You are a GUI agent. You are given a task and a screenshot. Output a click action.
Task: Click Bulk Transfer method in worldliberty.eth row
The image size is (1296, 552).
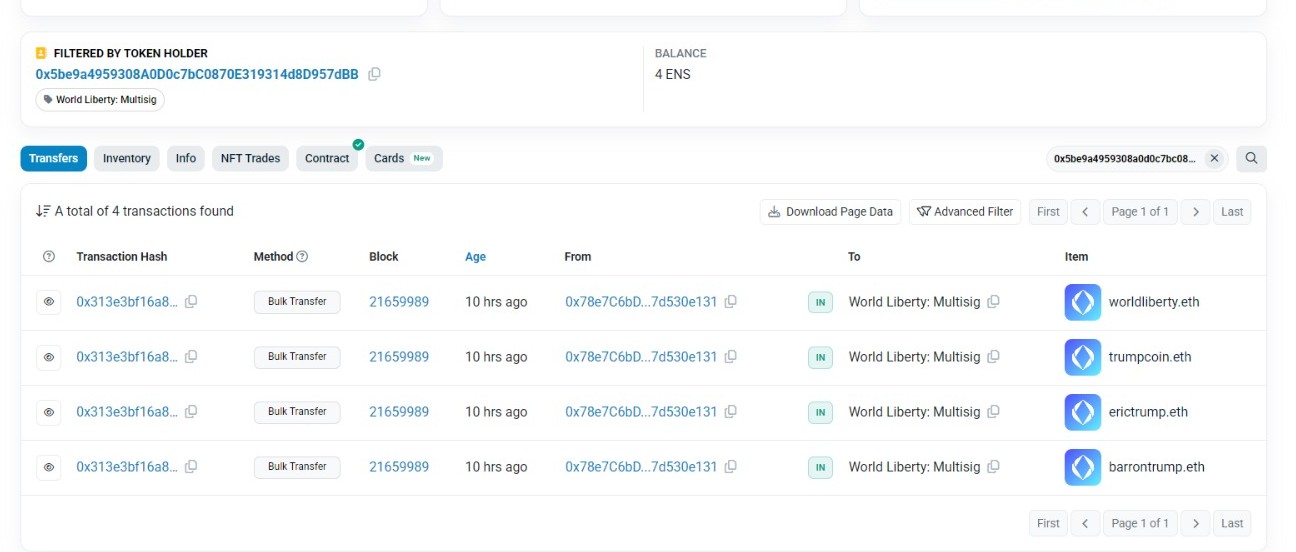tap(297, 302)
